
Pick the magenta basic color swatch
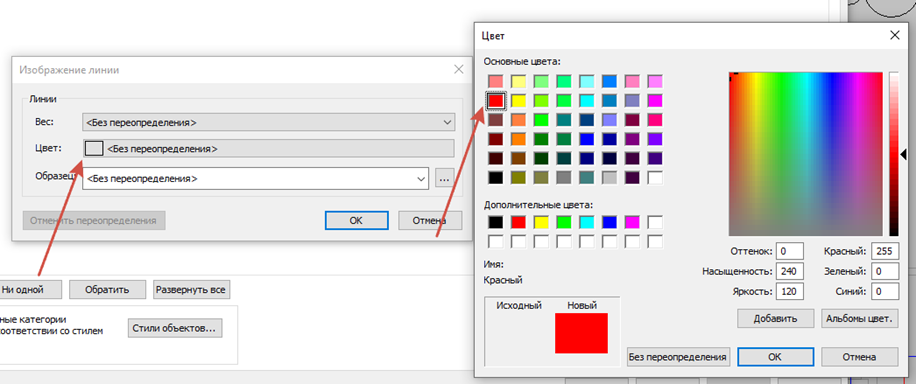point(655,101)
